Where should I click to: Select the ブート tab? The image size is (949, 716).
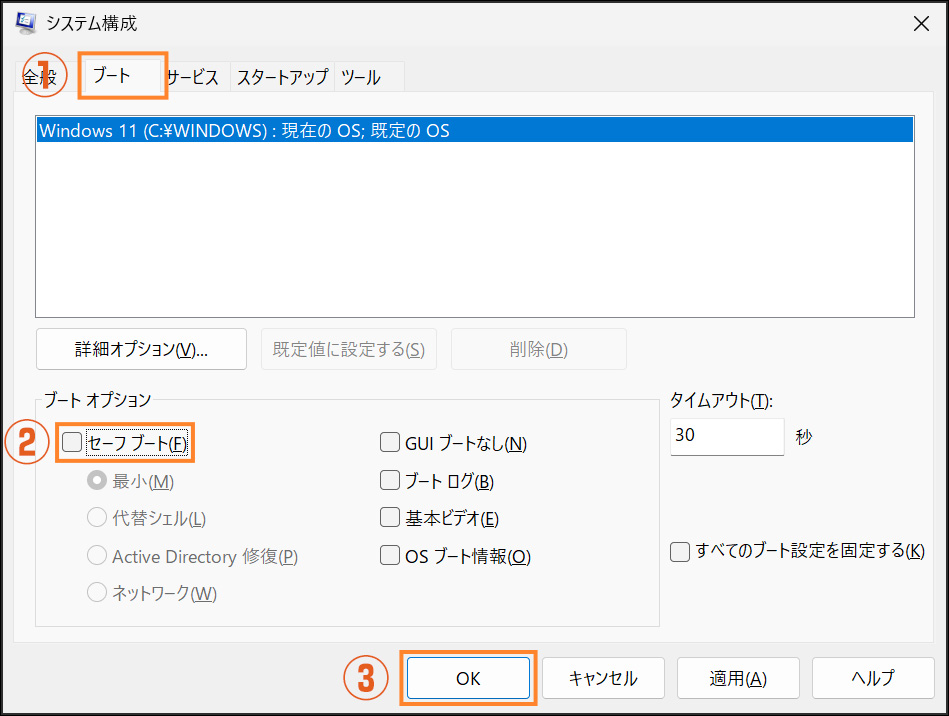[122, 76]
